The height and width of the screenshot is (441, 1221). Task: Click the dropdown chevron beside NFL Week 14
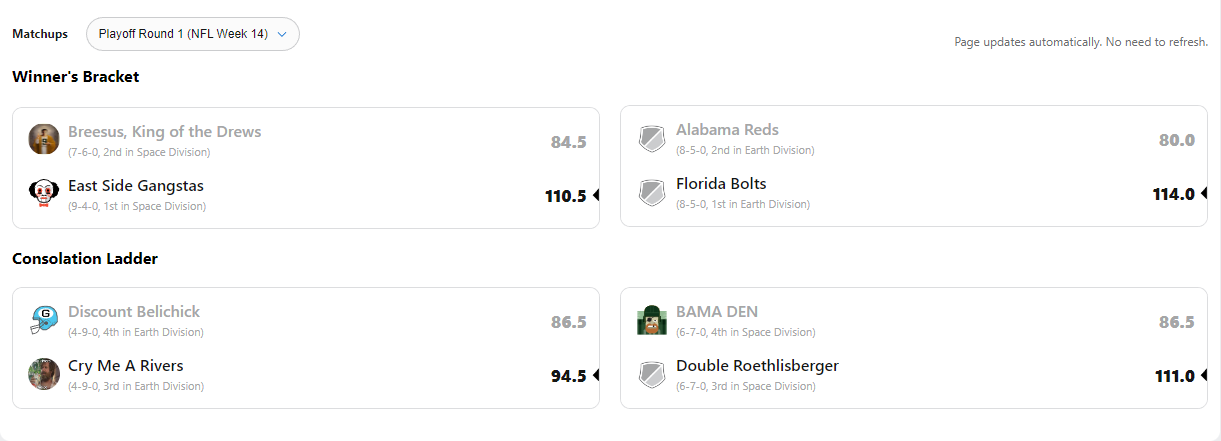pyautogui.click(x=282, y=34)
